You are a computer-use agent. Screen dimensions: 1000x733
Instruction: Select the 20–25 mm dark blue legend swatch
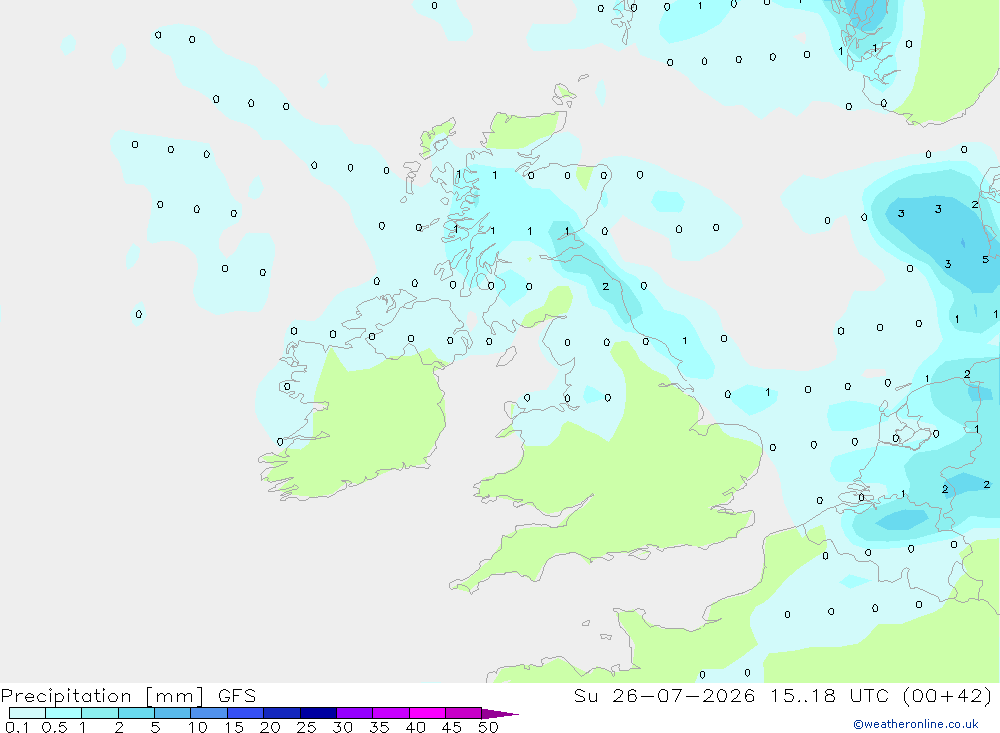click(x=282, y=713)
